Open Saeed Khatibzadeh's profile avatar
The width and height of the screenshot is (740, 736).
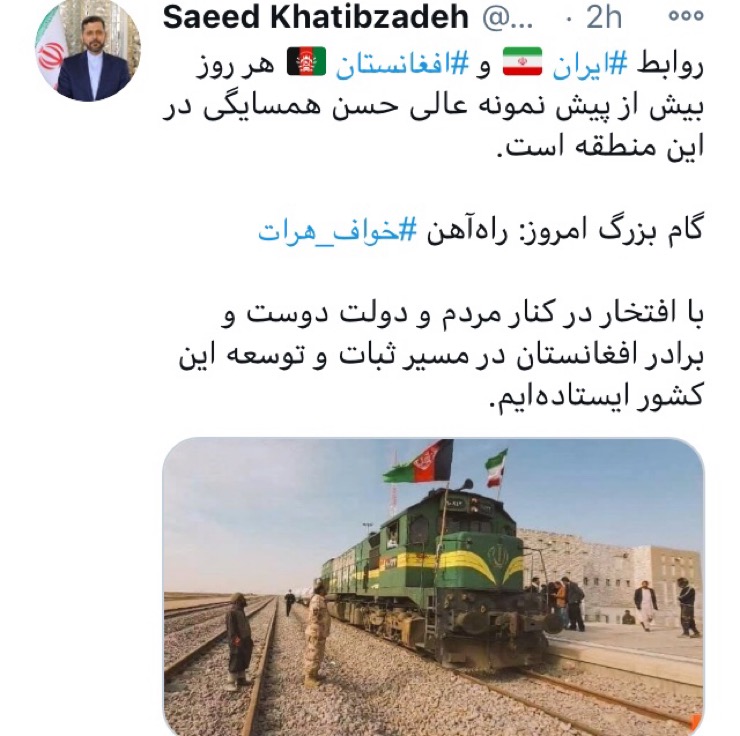pyautogui.click(x=88, y=49)
